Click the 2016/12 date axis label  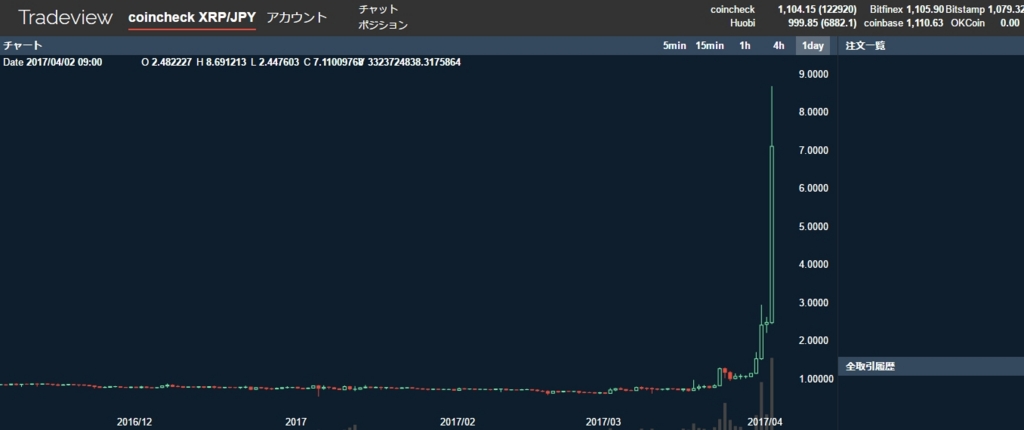(135, 422)
